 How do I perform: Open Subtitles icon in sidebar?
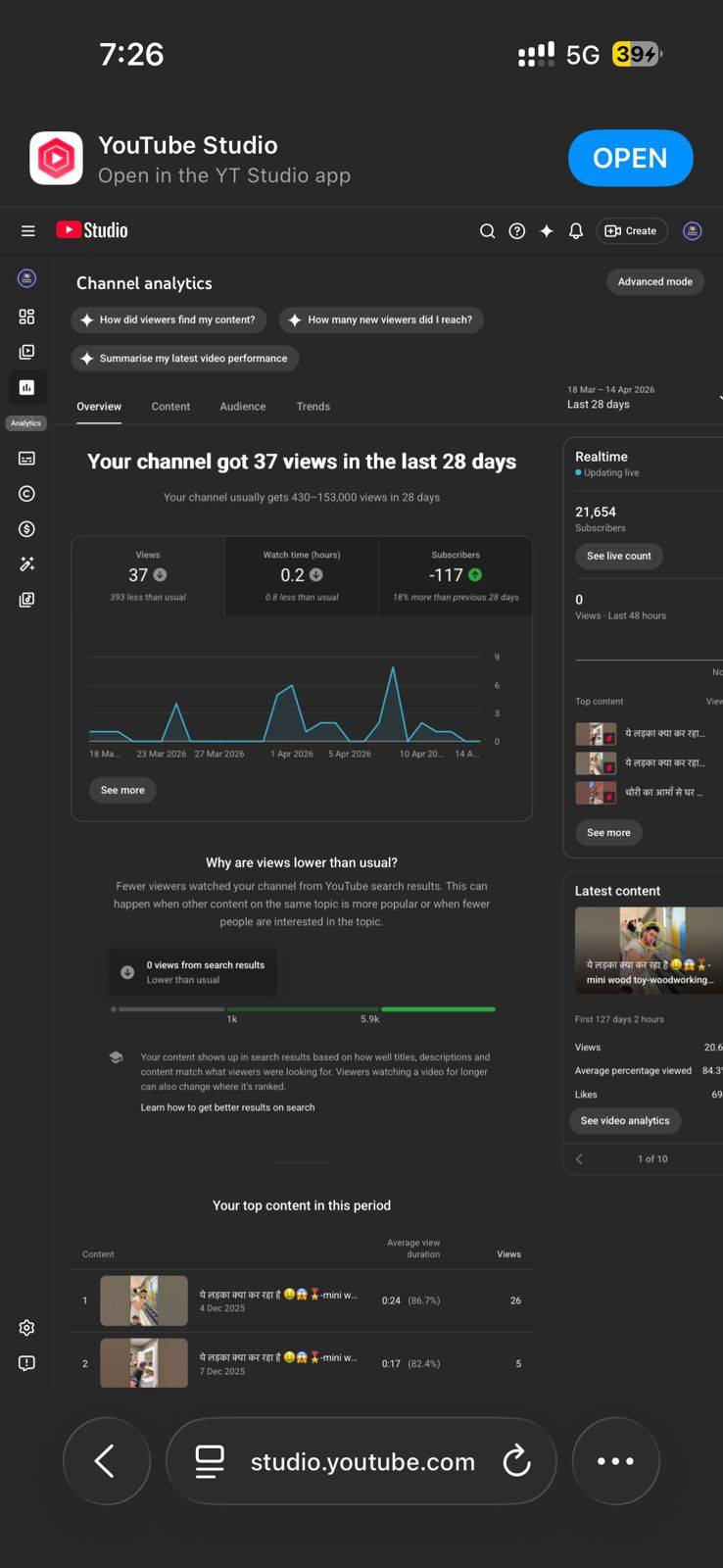pos(26,459)
